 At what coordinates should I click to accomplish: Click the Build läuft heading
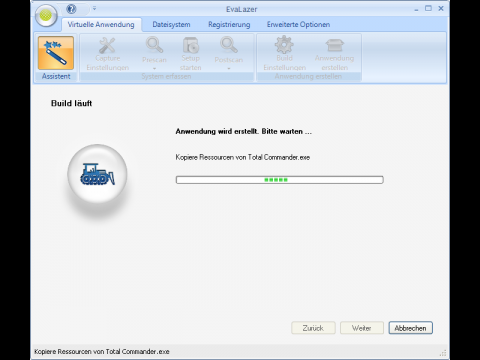click(x=71, y=103)
